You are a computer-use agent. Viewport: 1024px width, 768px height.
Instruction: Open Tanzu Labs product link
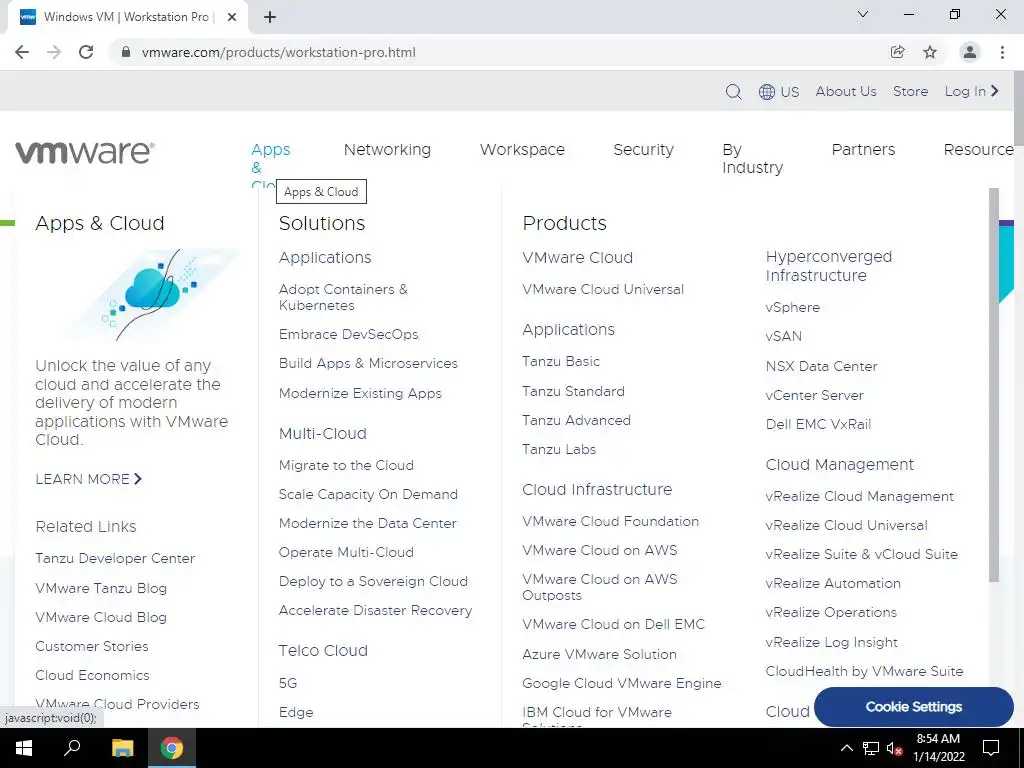[559, 449]
